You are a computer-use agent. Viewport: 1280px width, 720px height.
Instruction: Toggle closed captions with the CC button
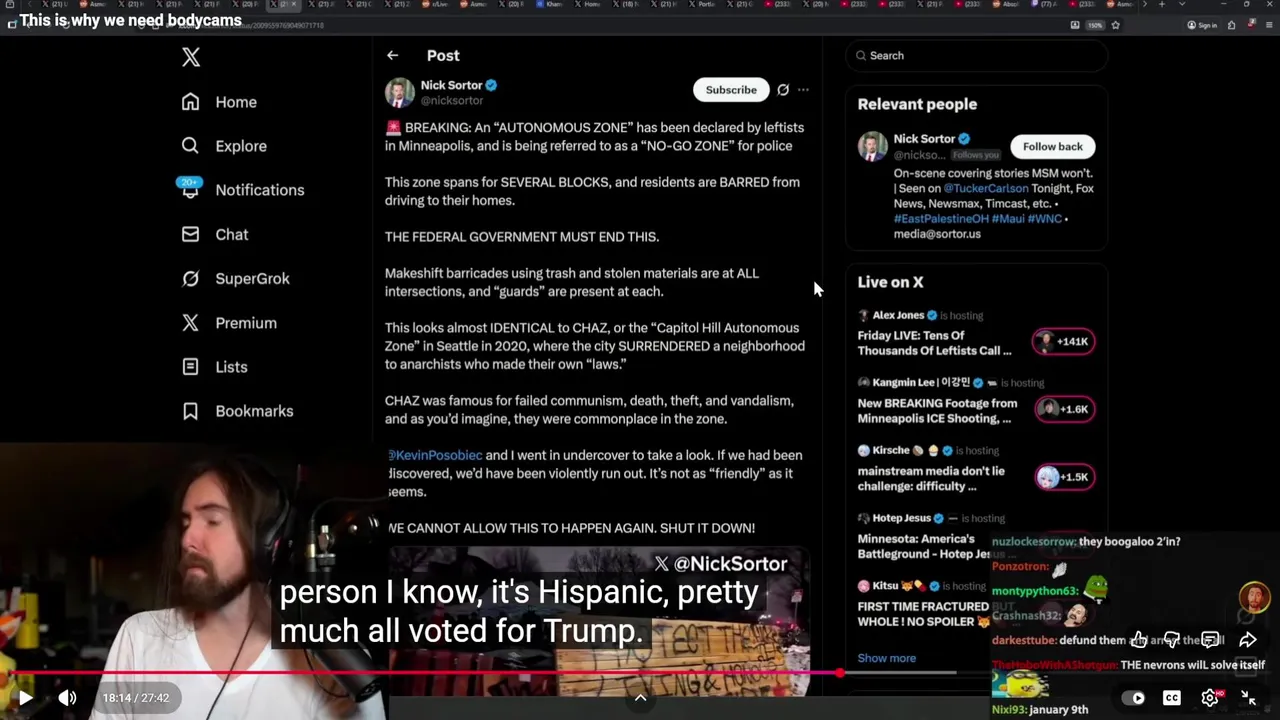1172,698
